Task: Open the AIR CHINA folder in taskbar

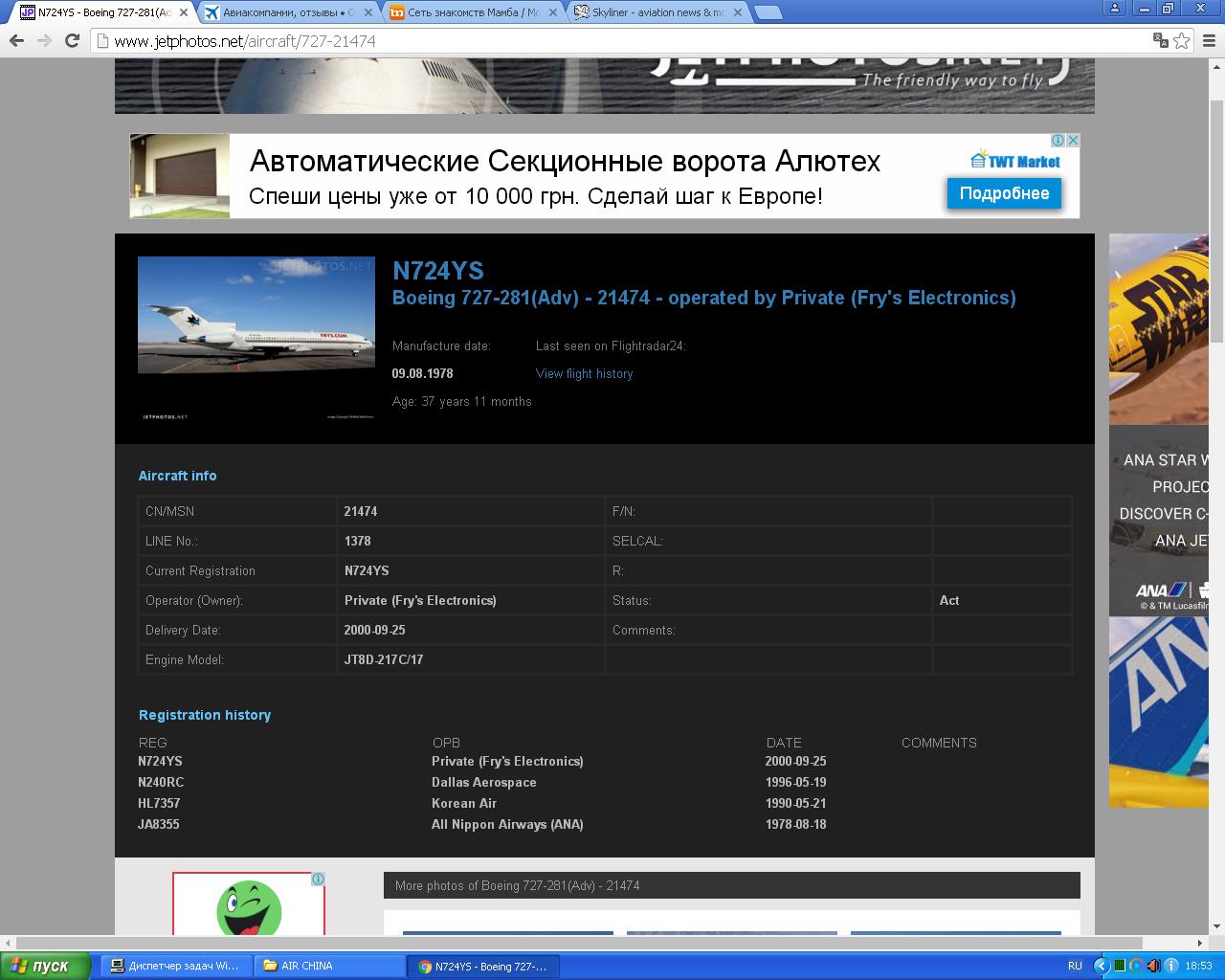Action: [306, 966]
